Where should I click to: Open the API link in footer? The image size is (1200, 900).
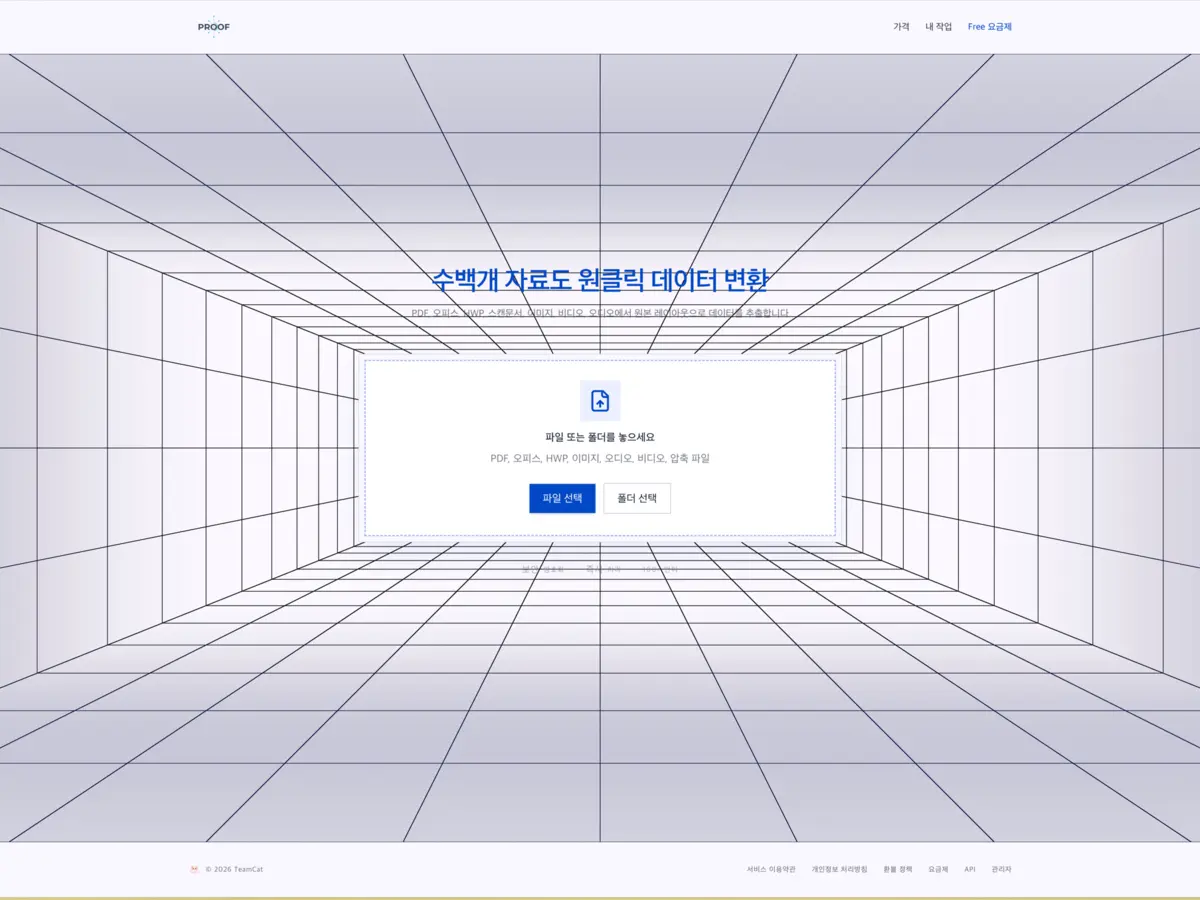[x=970, y=869]
